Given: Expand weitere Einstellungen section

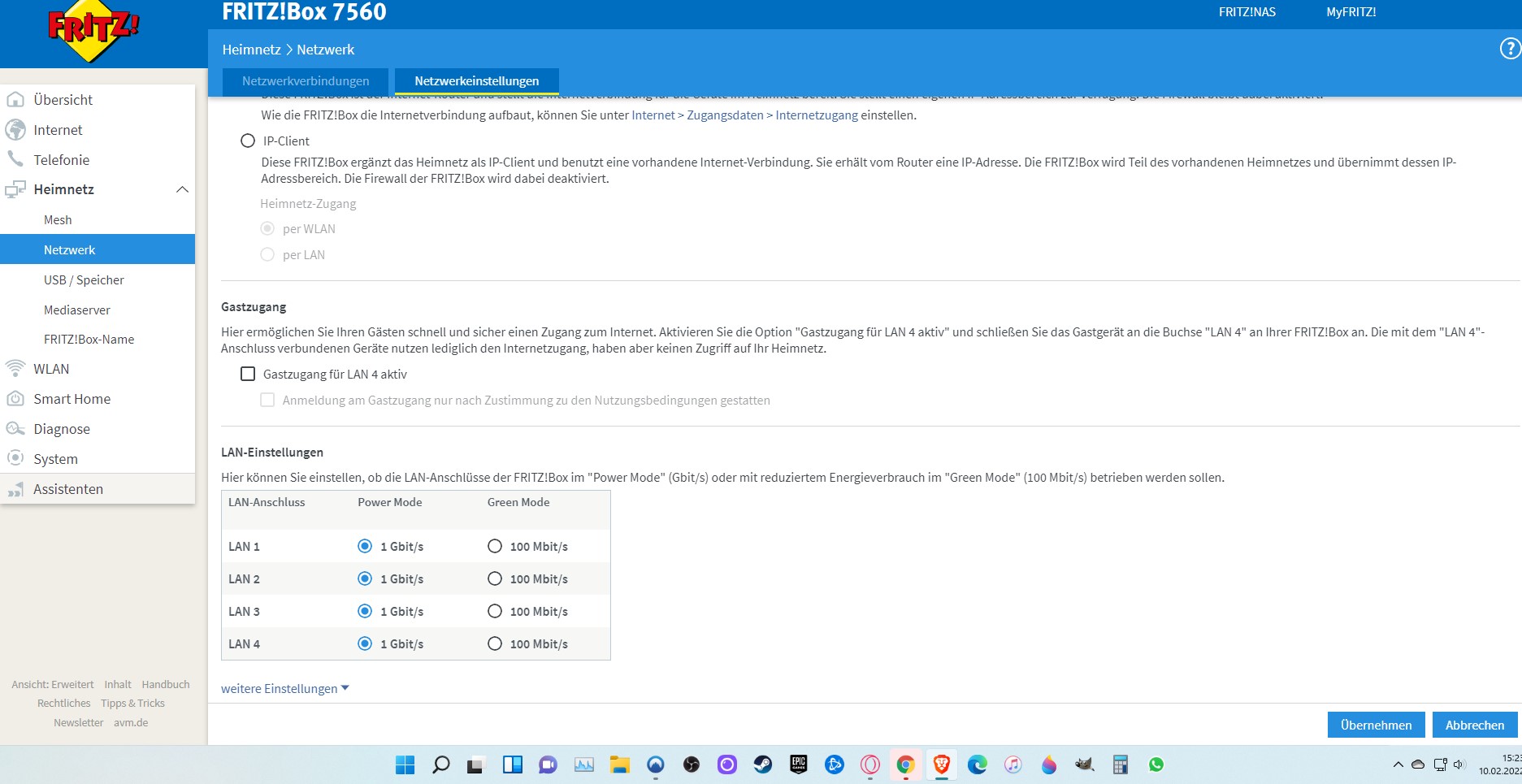Looking at the screenshot, I should tap(284, 688).
